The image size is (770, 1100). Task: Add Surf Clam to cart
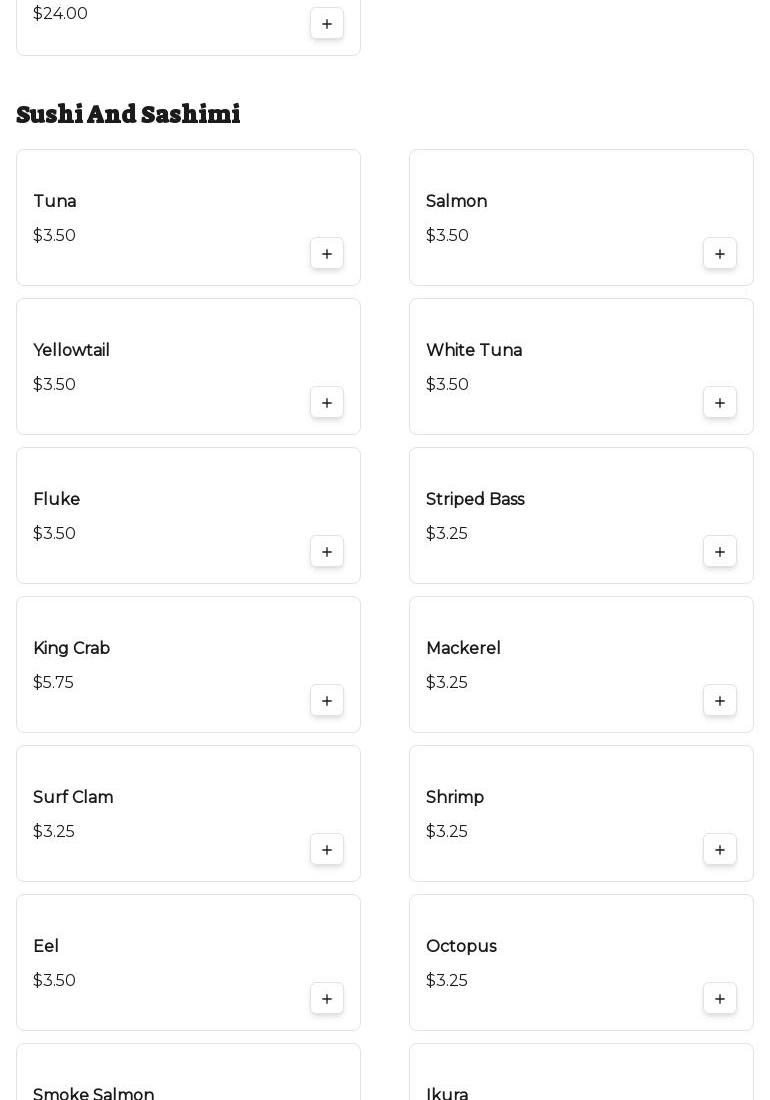tap(327, 850)
